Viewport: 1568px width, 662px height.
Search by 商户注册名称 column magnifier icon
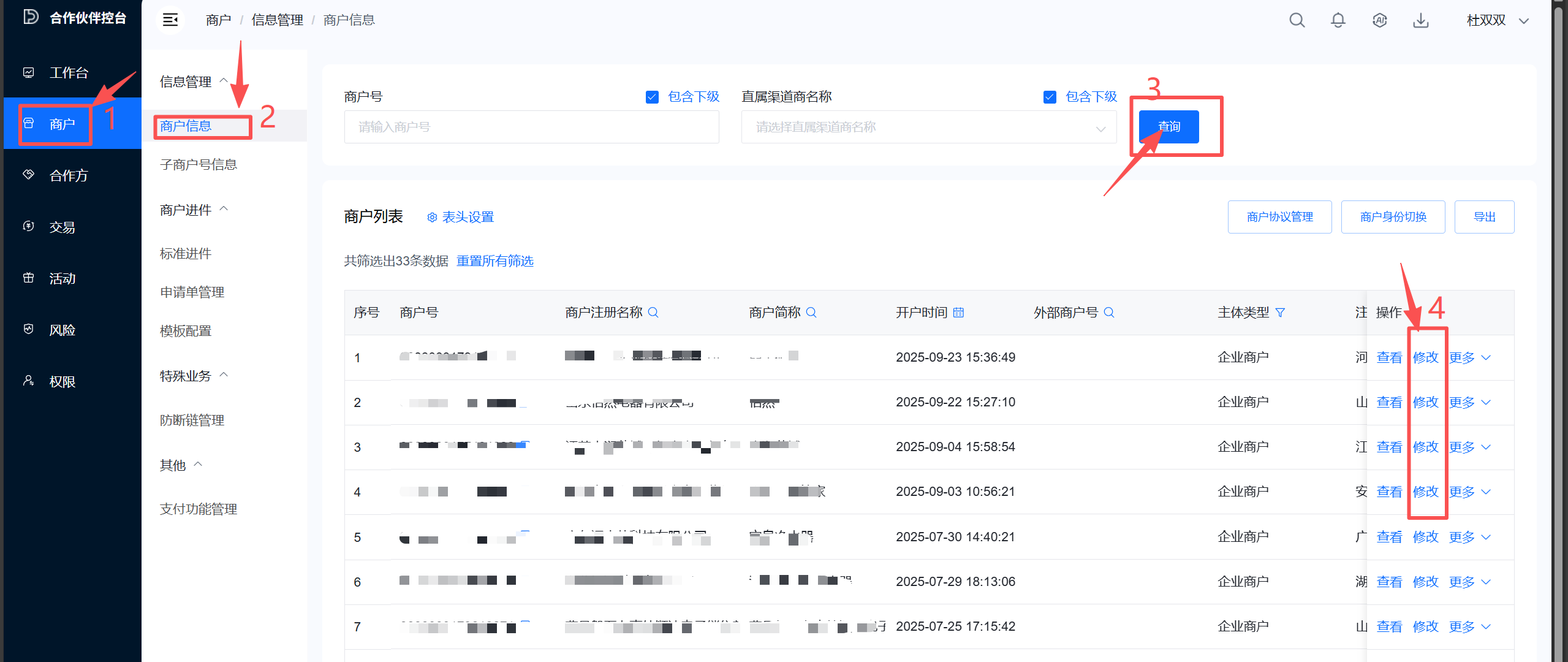[653, 312]
